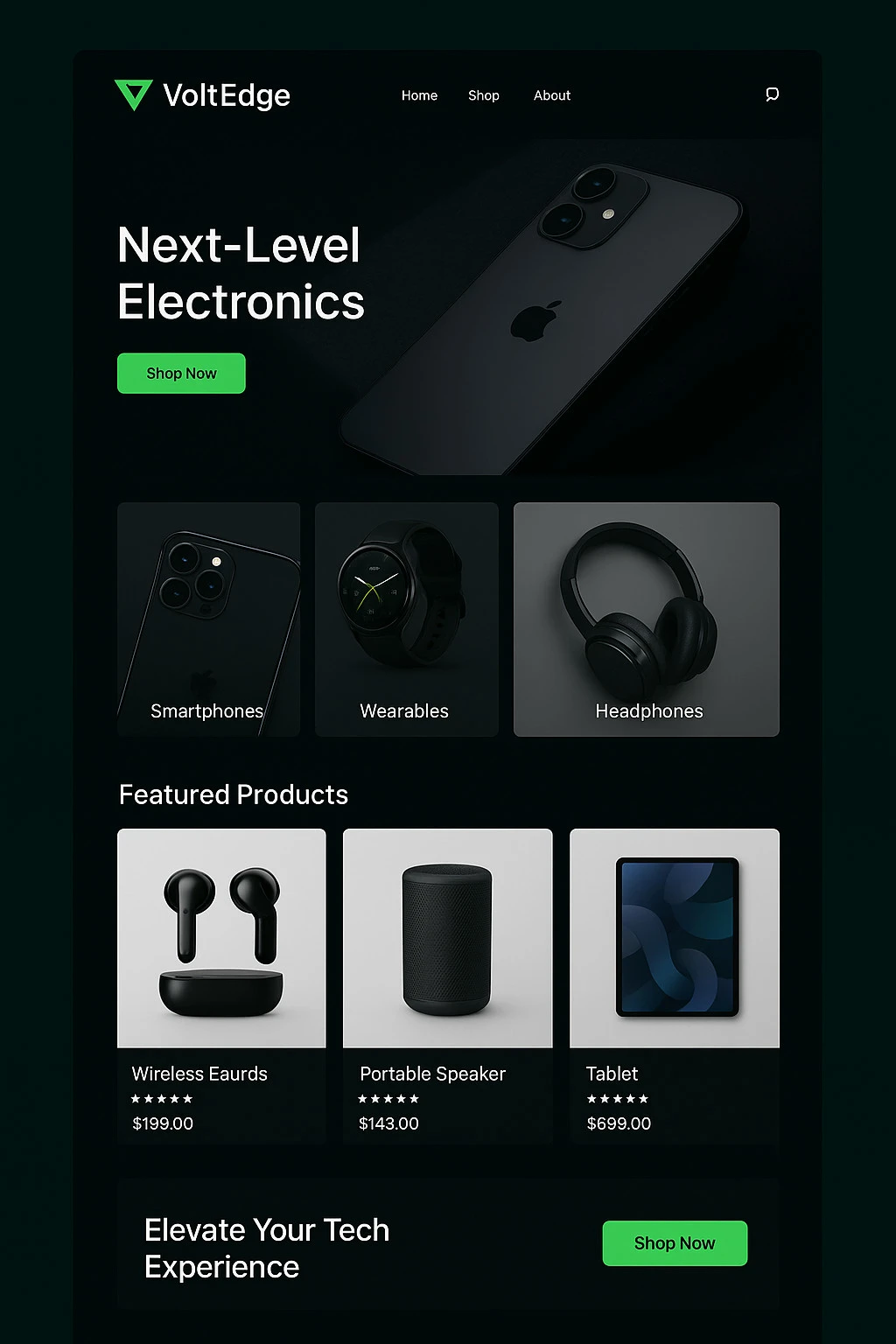Click the star rating under Wireless Eaurds
This screenshot has width=896, height=1344.
click(x=162, y=1099)
